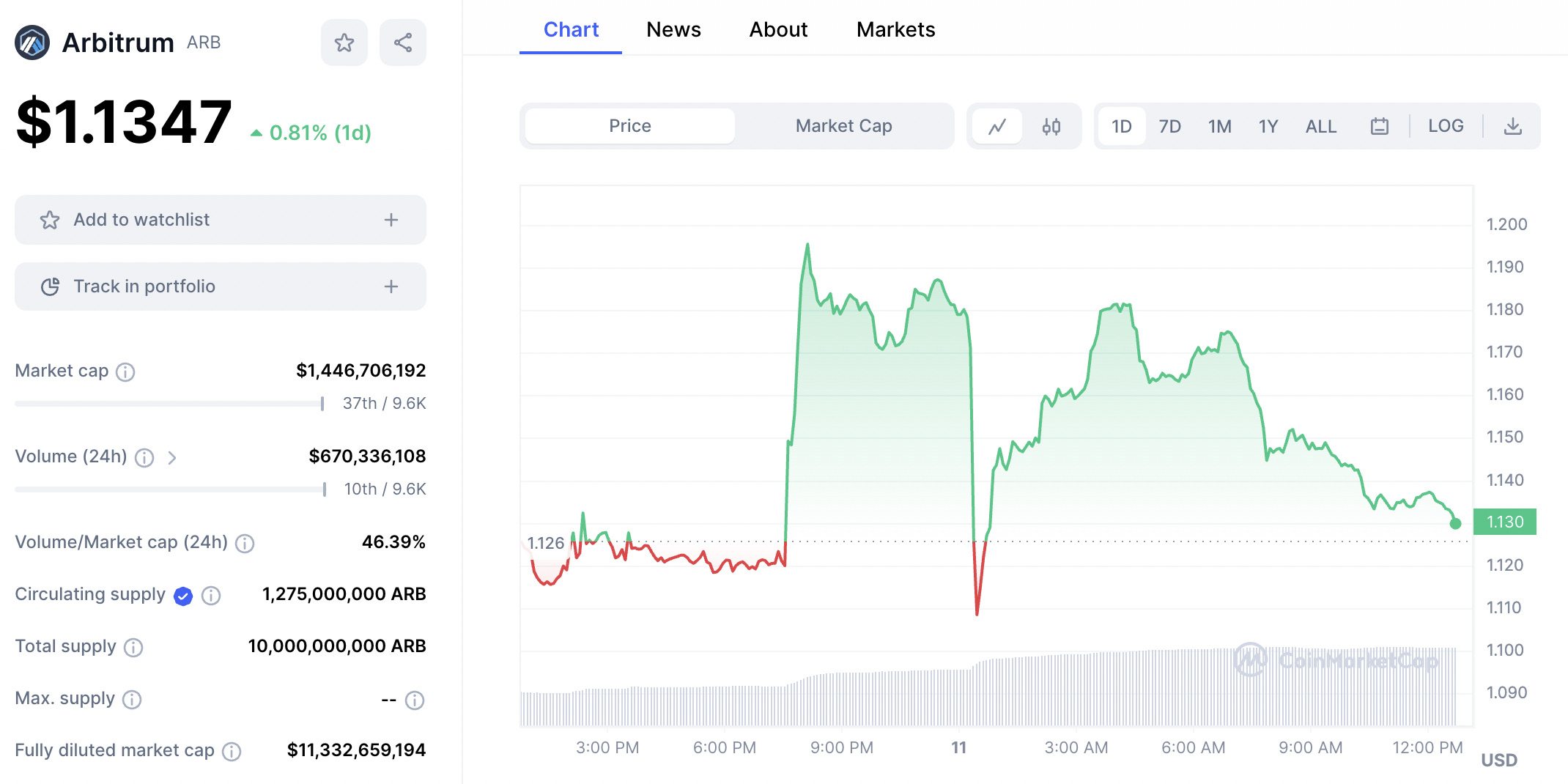The width and height of the screenshot is (1568, 784).
Task: Open the calendar date range picker
Action: coord(1378,125)
